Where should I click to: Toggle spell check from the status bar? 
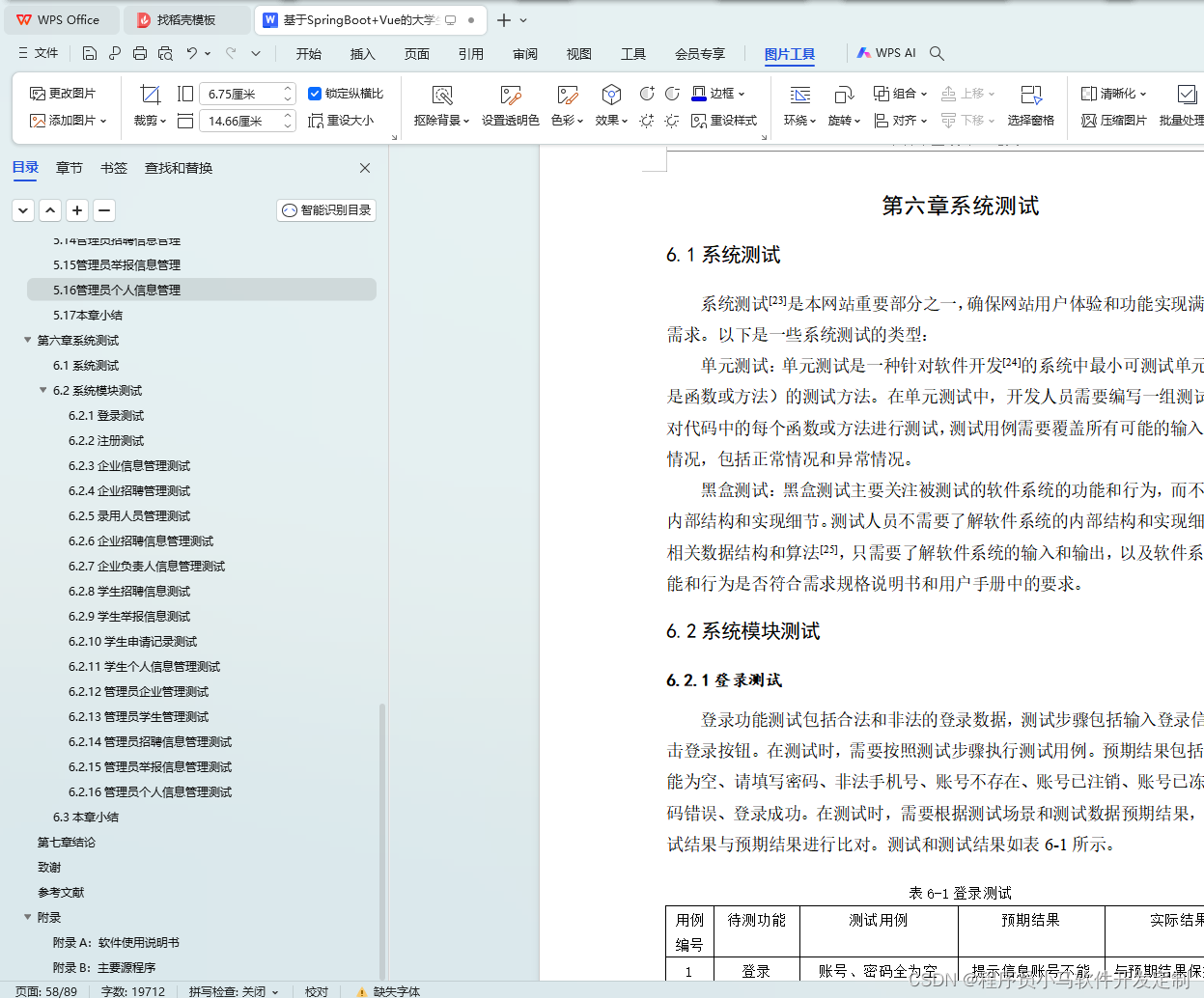232,991
